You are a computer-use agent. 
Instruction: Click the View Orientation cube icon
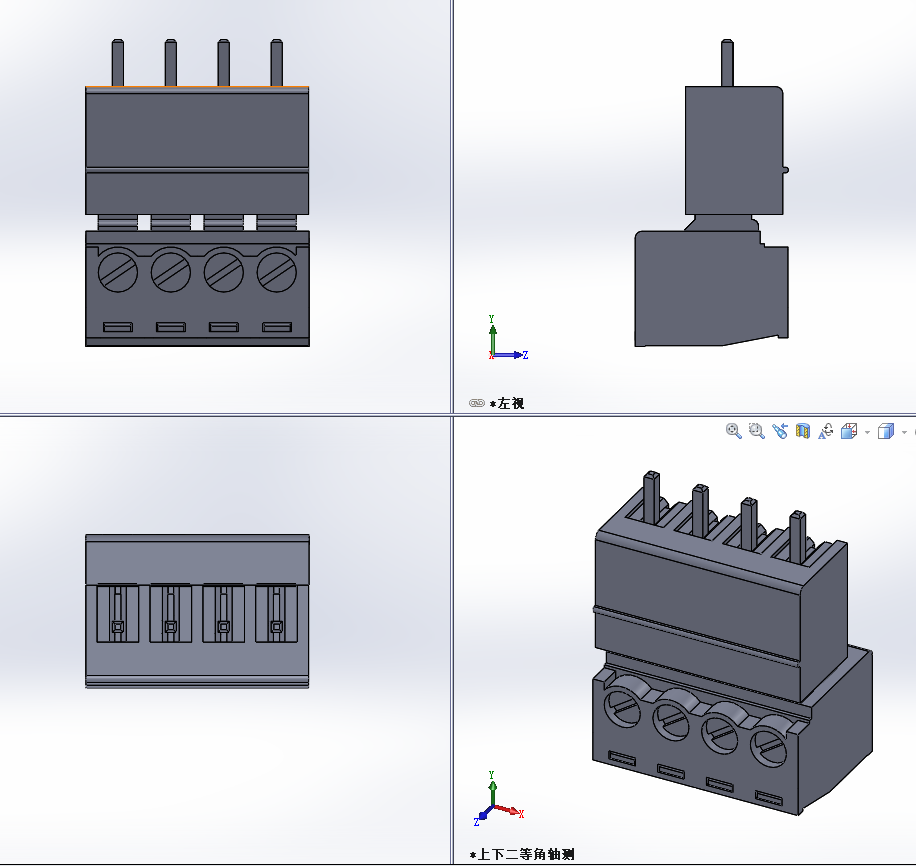click(849, 431)
